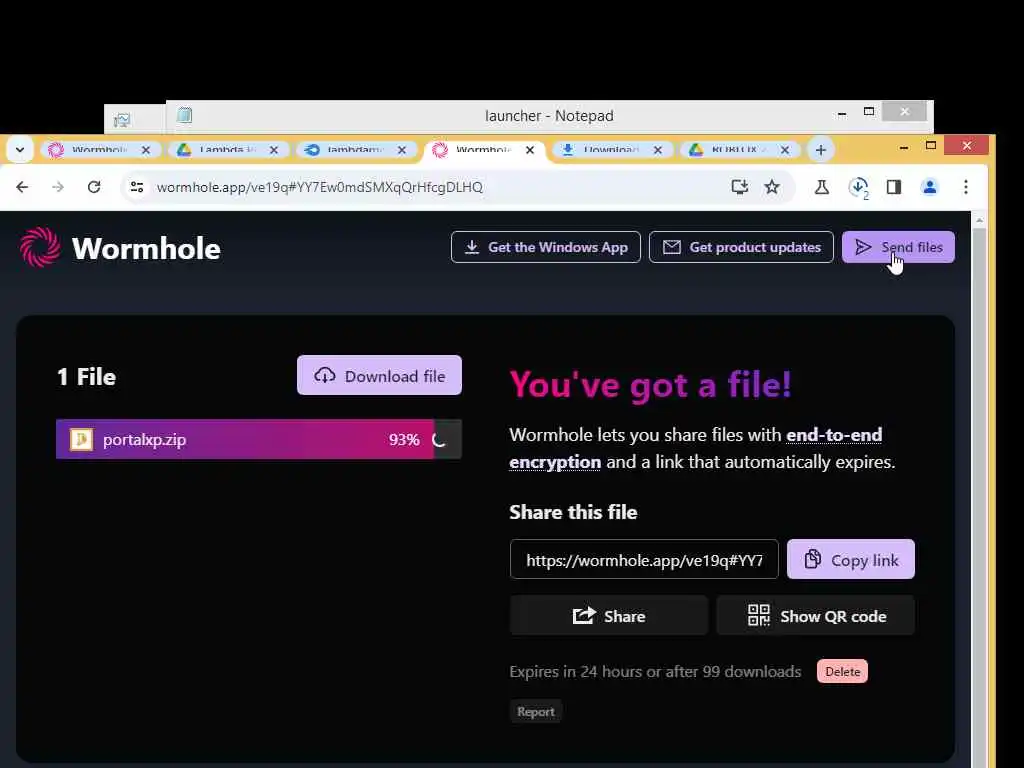Image resolution: width=1024 pixels, height=768 pixels.
Task: Click the Copy link button
Action: coord(851,560)
